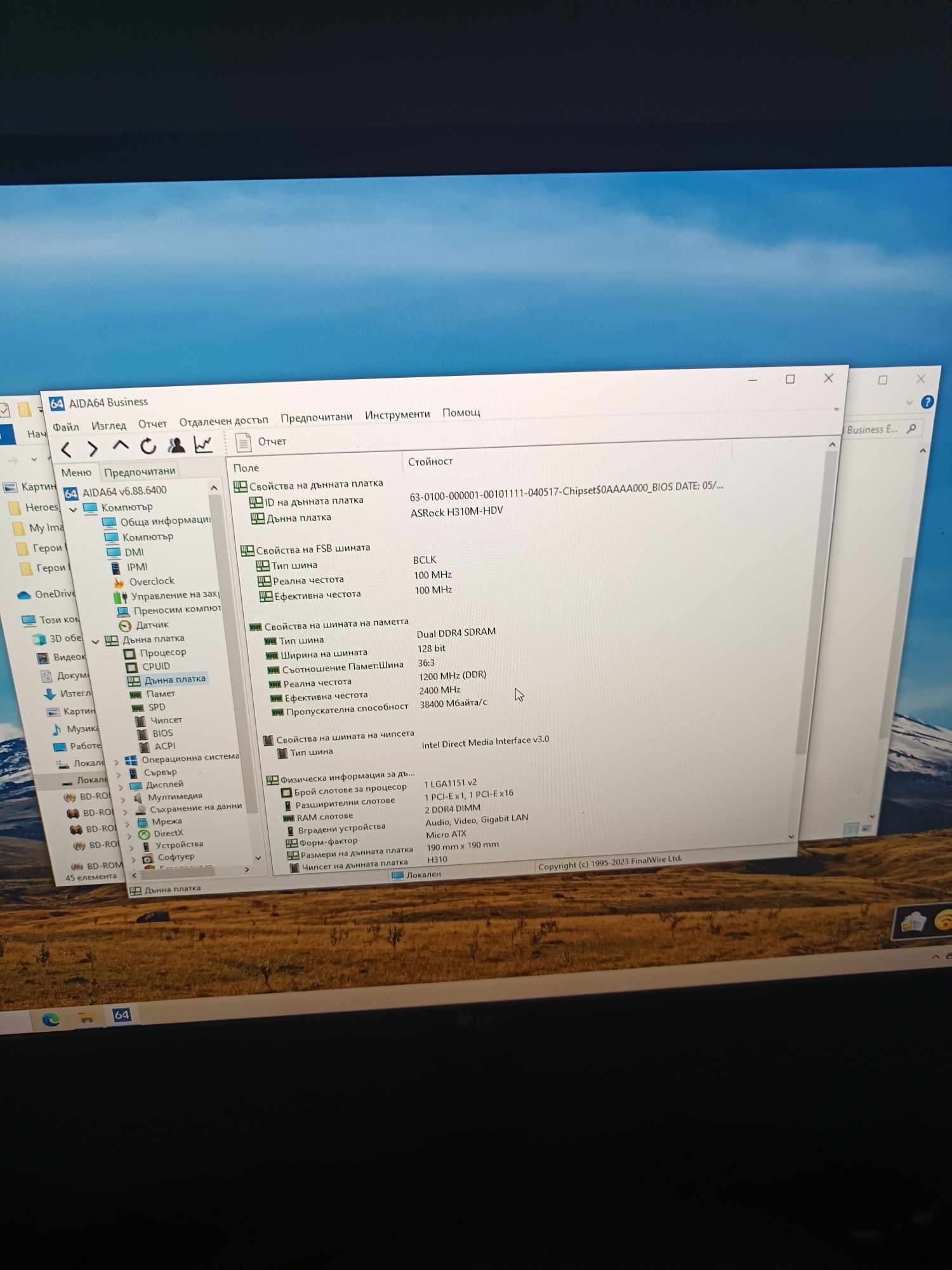The width and height of the screenshot is (952, 1270).
Task: Select the Overclock tree item
Action: [145, 581]
